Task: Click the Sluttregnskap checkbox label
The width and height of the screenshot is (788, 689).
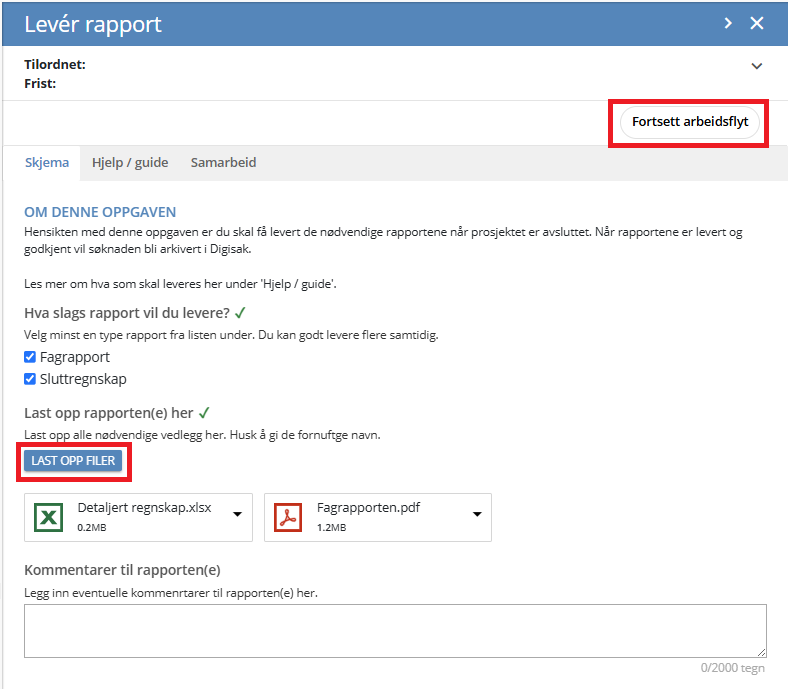Action: 83,379
